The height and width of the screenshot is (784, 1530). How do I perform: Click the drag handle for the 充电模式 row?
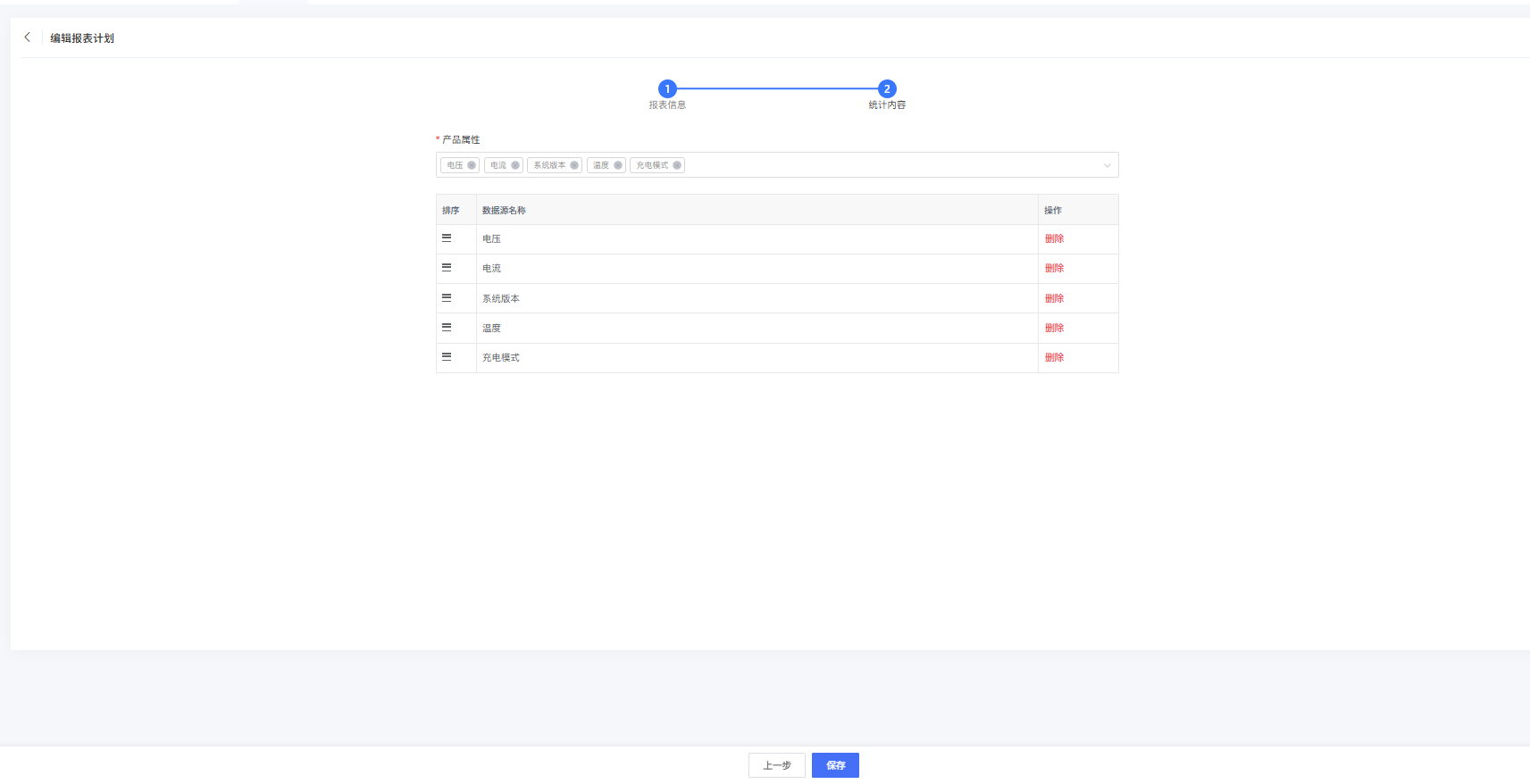[x=447, y=357]
